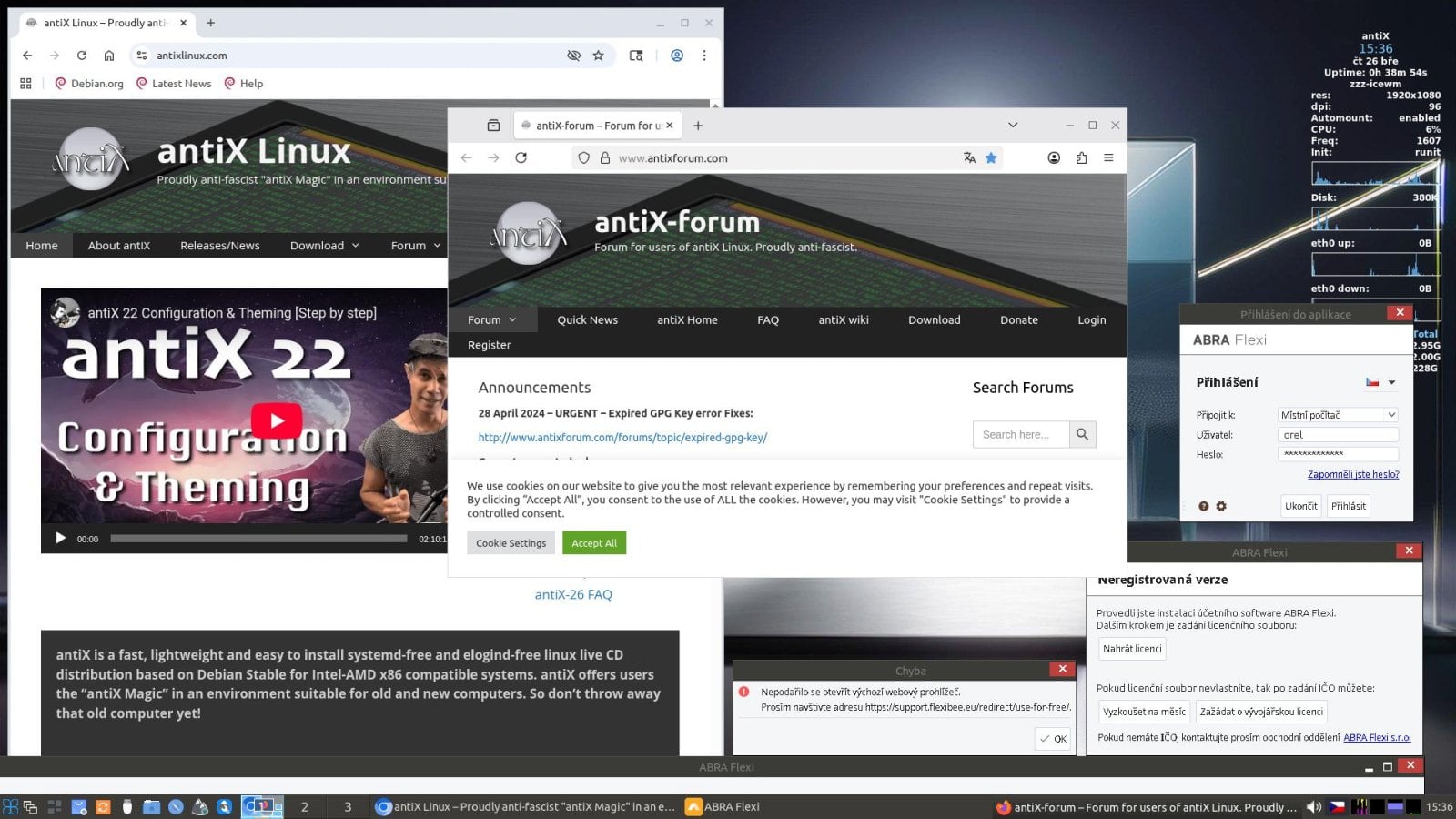Viewport: 1456px width, 819px height.
Task: Open antiX wiki in forum navigation
Action: (x=843, y=319)
